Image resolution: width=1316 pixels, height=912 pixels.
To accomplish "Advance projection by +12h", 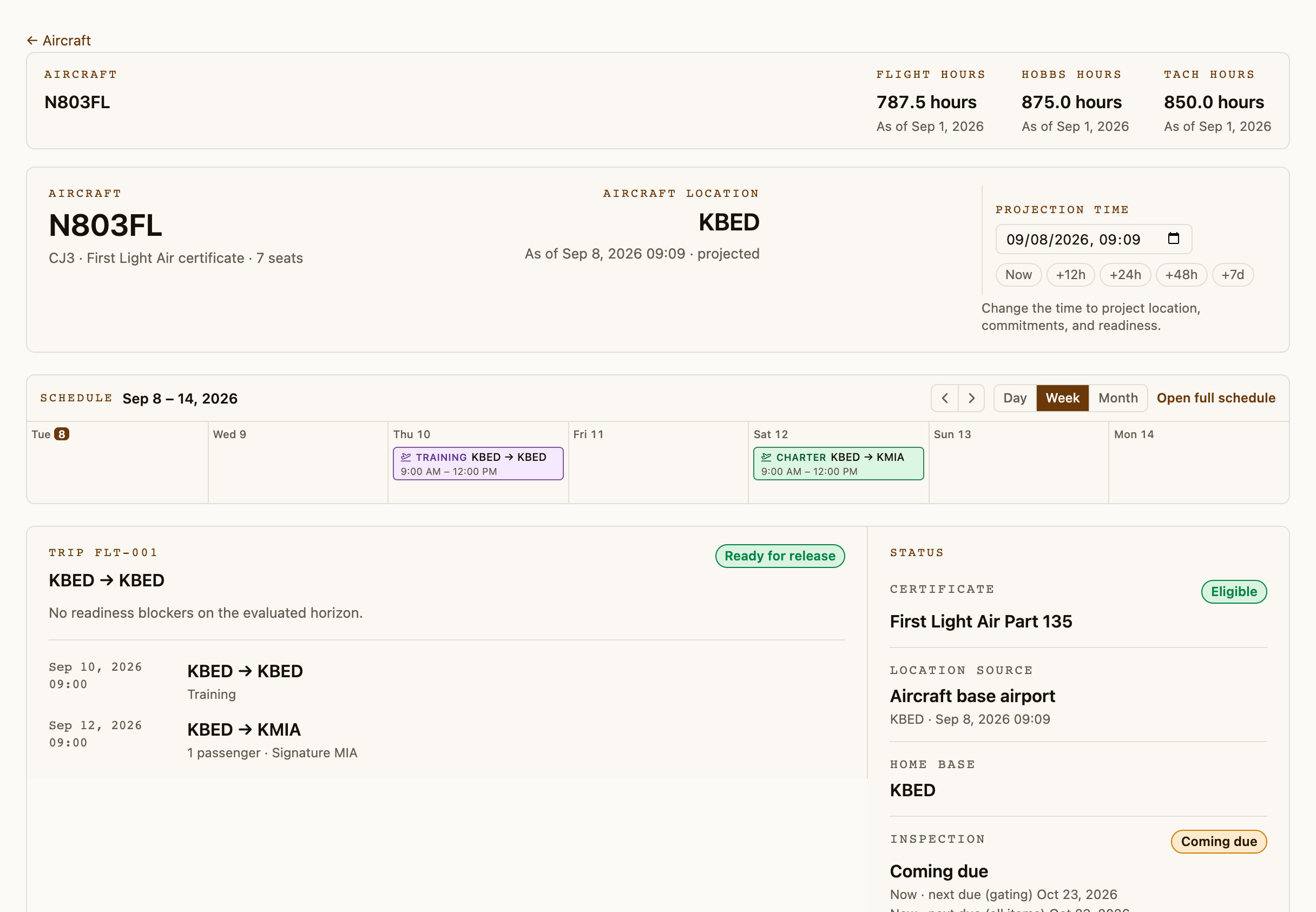I will [1070, 275].
